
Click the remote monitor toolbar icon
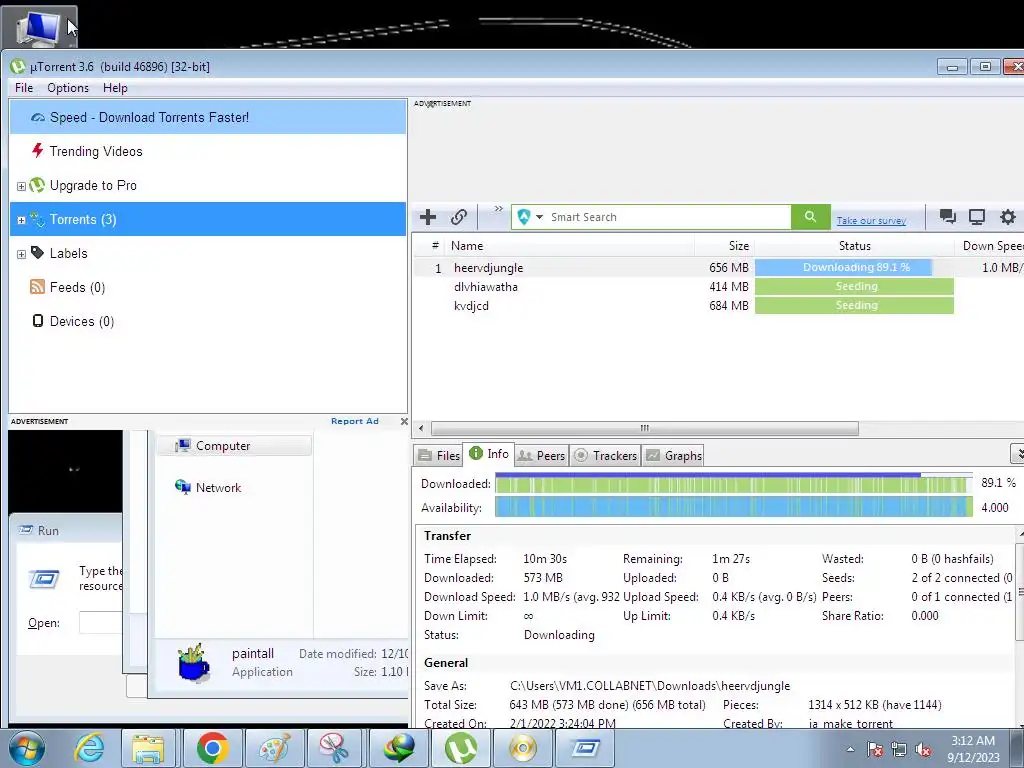click(x=977, y=217)
